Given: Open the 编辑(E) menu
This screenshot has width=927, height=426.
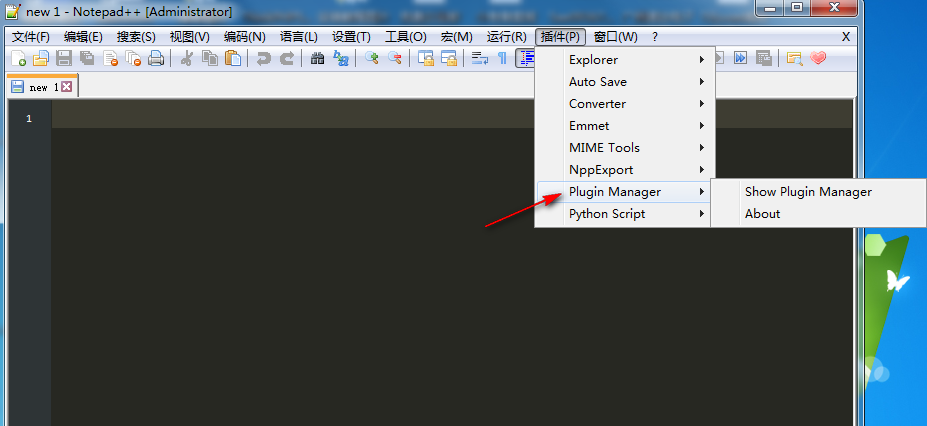Looking at the screenshot, I should [x=83, y=37].
